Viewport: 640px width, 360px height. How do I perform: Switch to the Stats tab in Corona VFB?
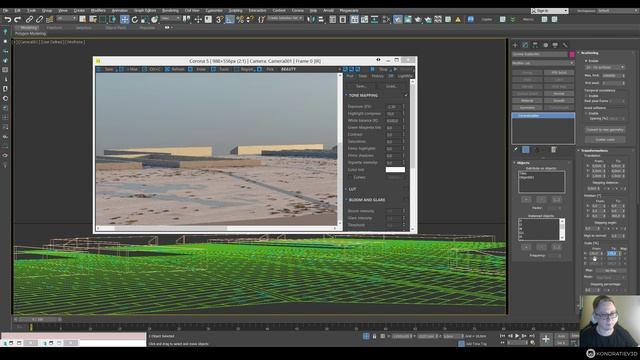tap(362, 76)
